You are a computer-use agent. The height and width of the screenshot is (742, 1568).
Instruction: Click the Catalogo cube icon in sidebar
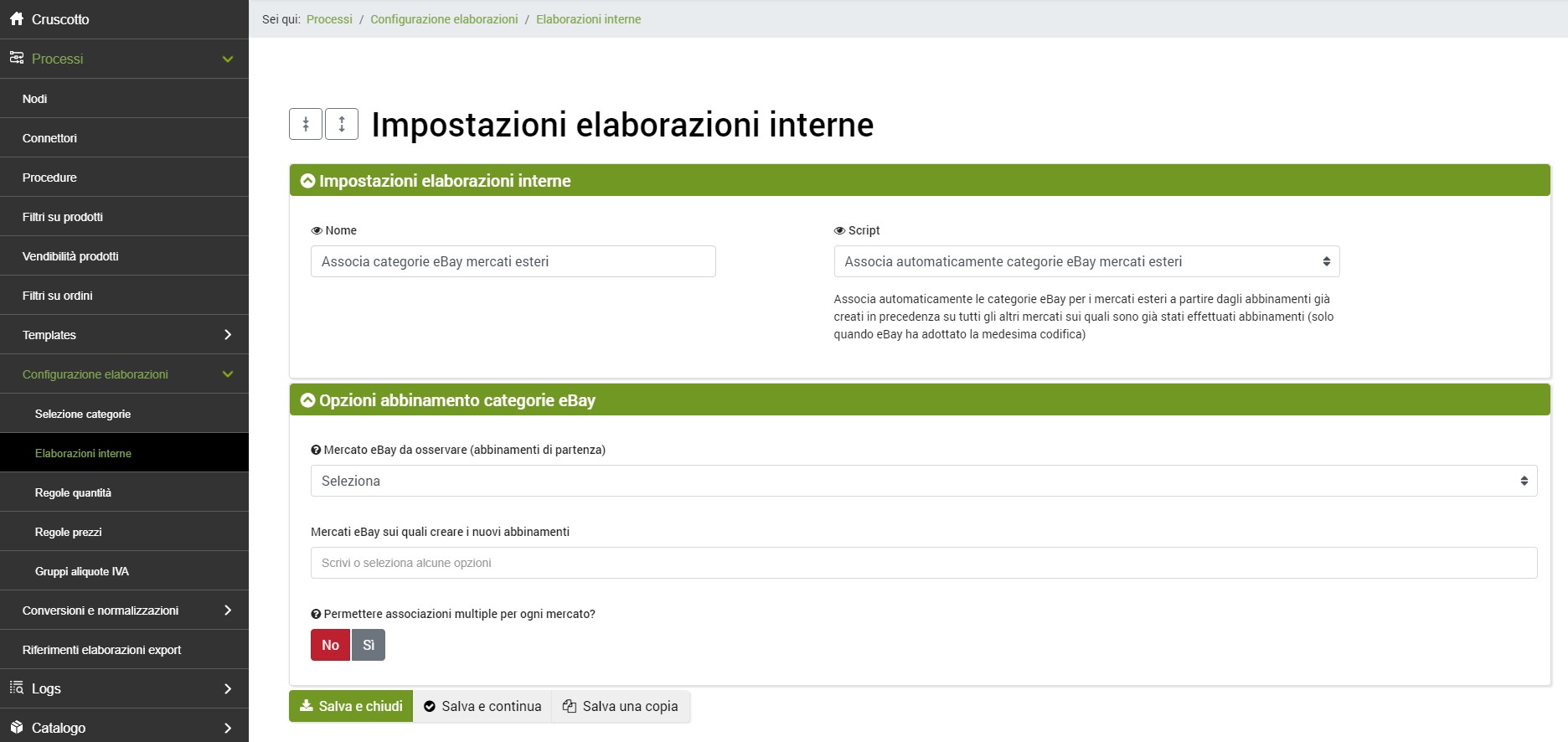pyautogui.click(x=16, y=727)
